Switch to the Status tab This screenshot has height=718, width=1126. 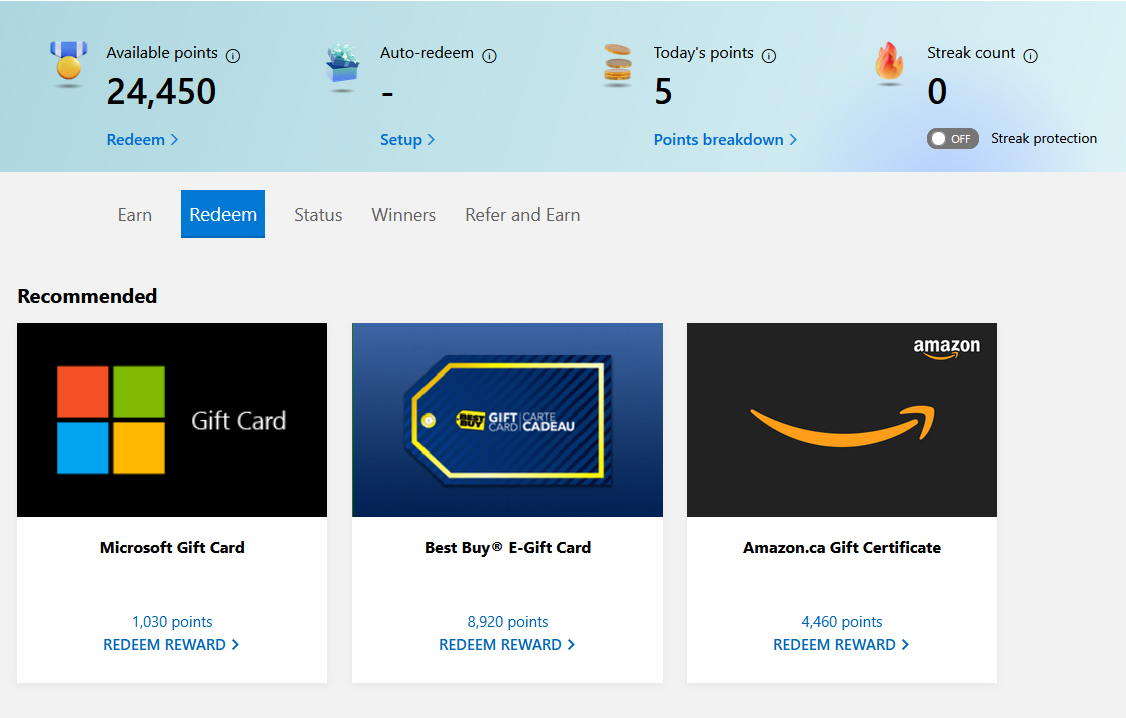[x=318, y=215]
